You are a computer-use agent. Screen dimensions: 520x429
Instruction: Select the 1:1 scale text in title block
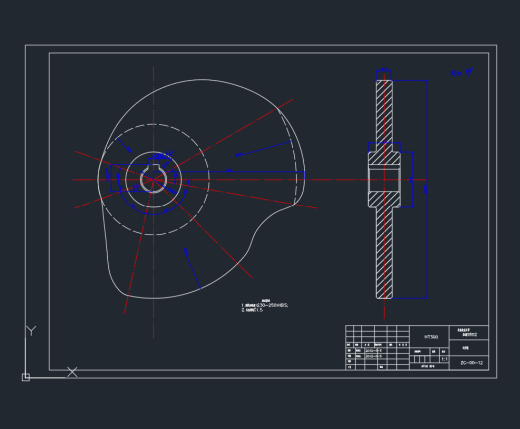coord(444,359)
